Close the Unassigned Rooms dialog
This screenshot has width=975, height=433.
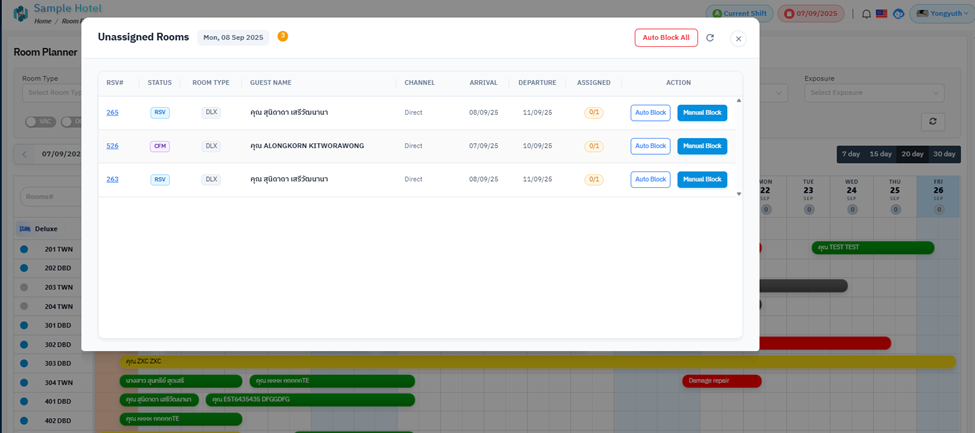(738, 39)
